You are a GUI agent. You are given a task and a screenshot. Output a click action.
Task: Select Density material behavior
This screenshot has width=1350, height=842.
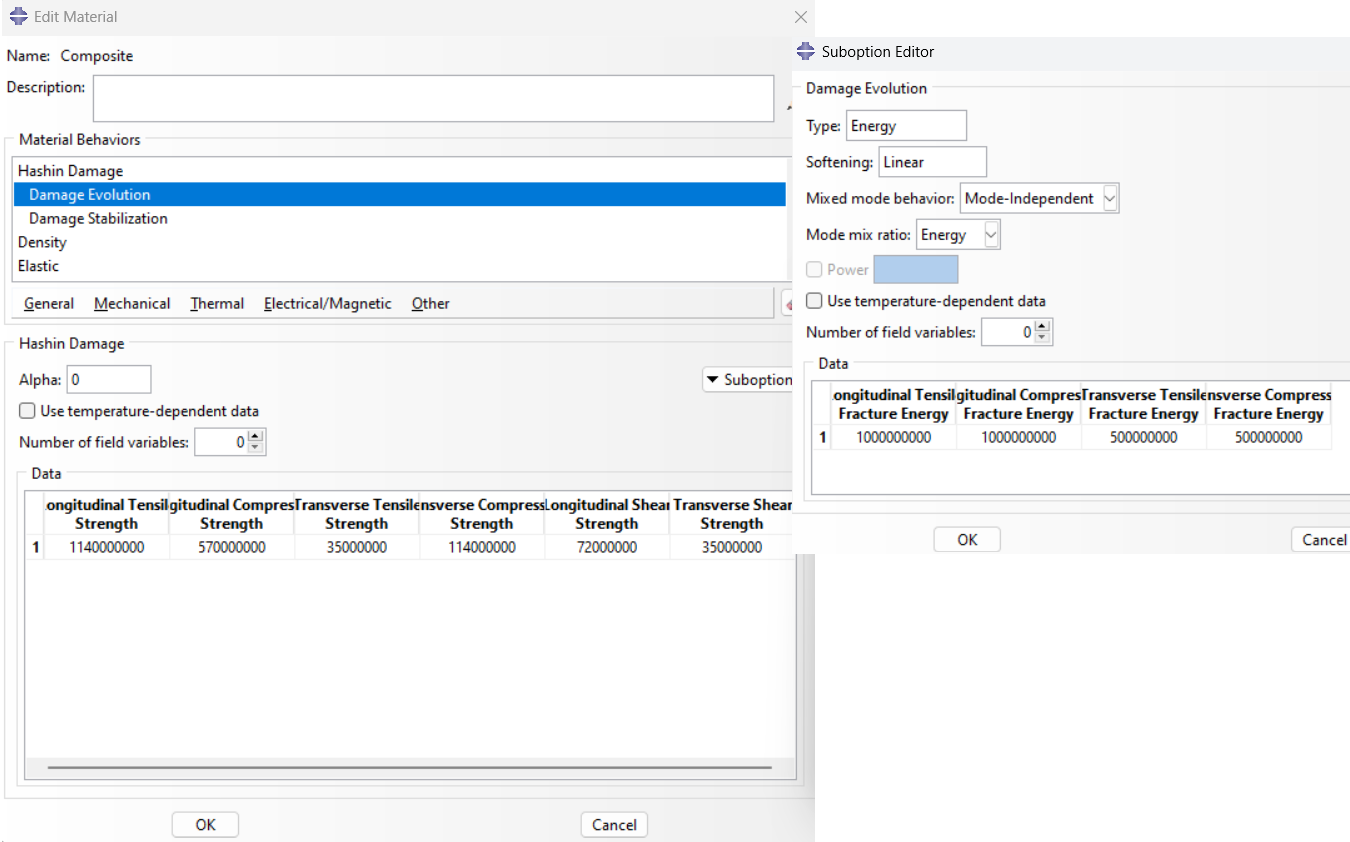(x=401, y=242)
